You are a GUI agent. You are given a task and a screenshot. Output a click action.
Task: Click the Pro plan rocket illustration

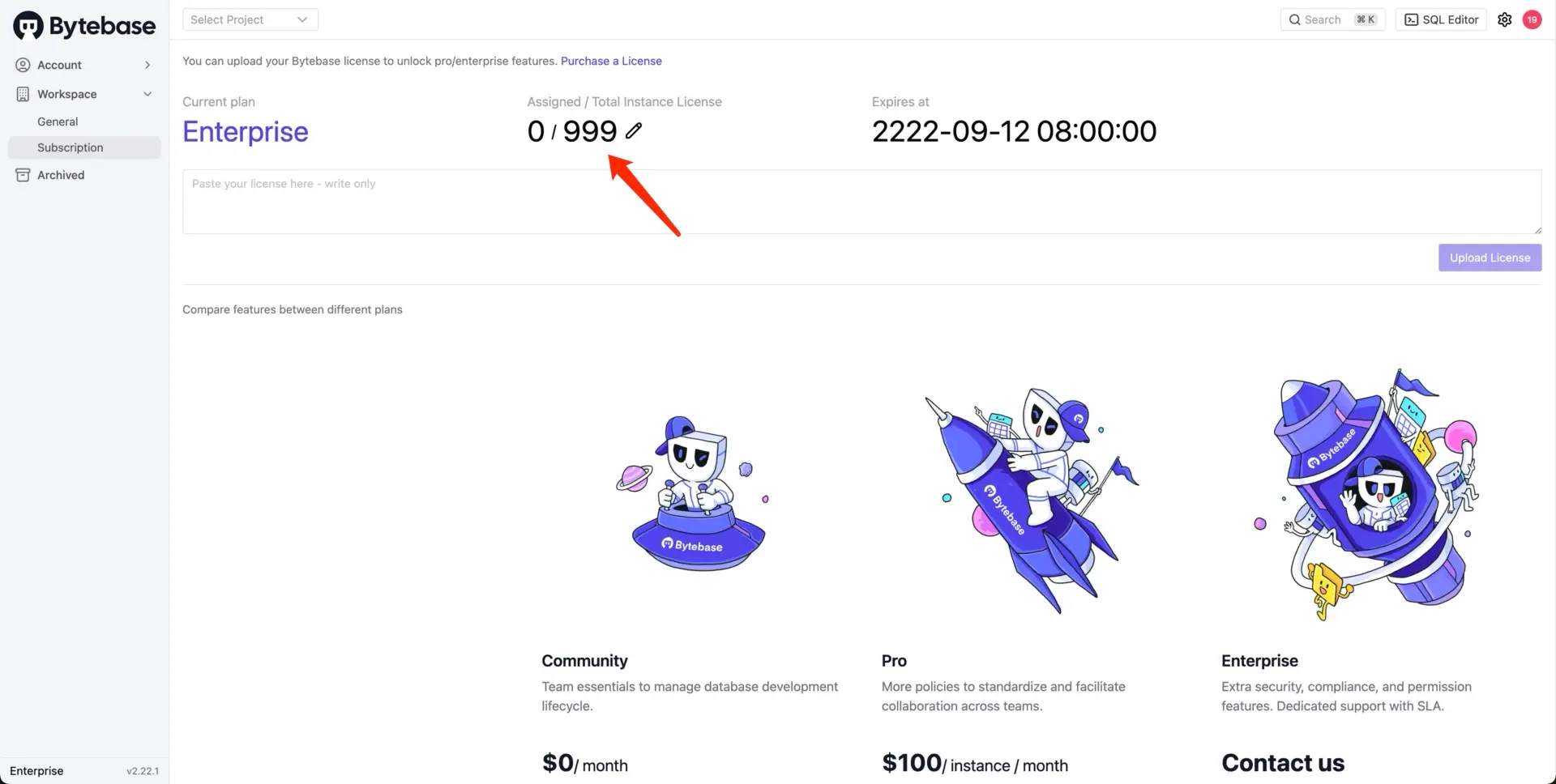[x=1031, y=499]
